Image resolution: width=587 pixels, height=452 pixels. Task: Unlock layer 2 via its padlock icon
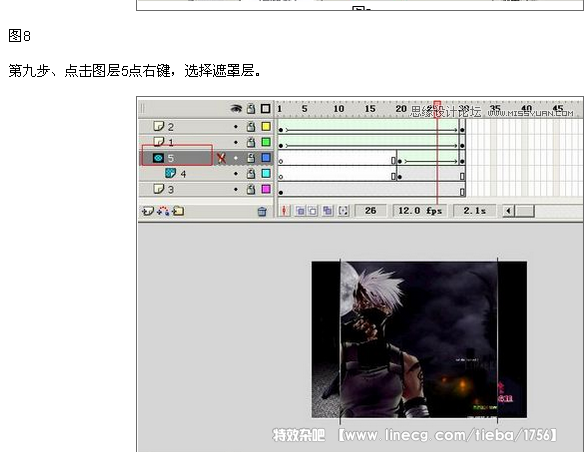coord(251,127)
